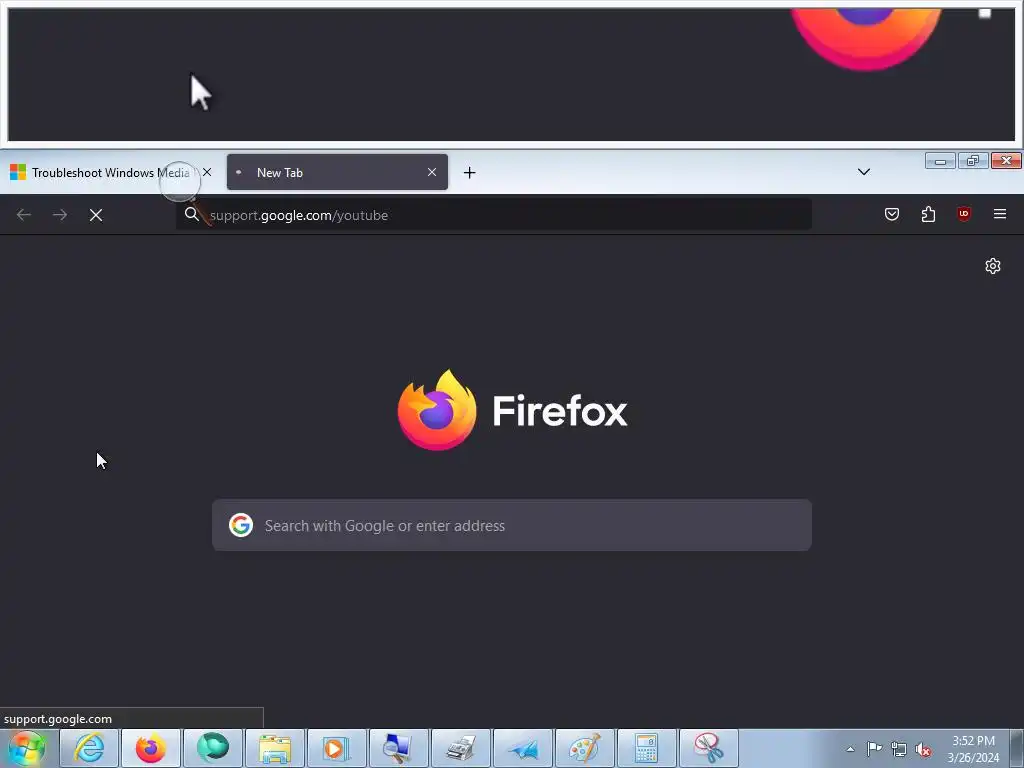The height and width of the screenshot is (768, 1024).
Task: Switch to Troubleshoot Windows Media tab
Action: pyautogui.click(x=111, y=172)
